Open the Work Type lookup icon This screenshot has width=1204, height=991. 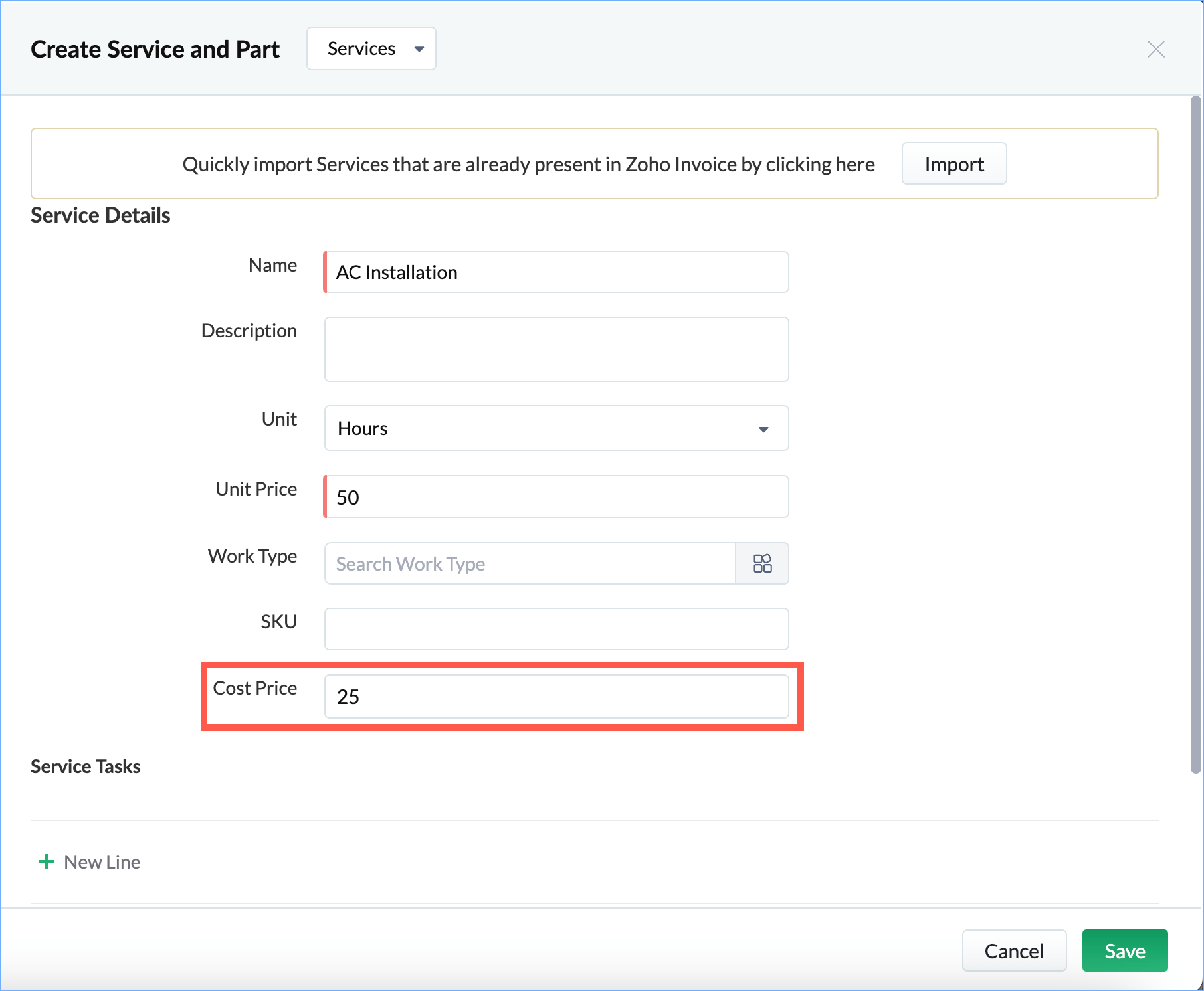coord(762,564)
